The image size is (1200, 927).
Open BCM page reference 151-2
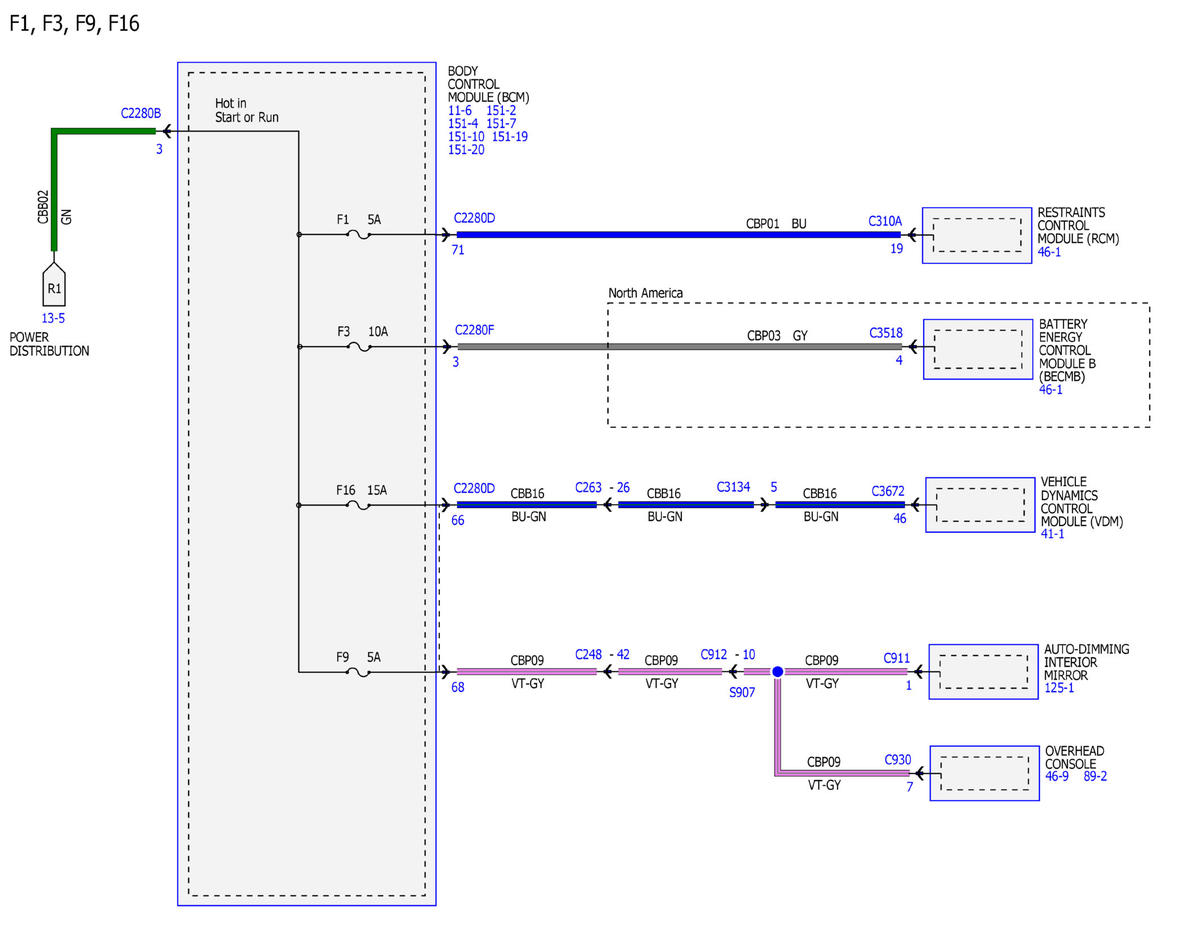(501, 111)
